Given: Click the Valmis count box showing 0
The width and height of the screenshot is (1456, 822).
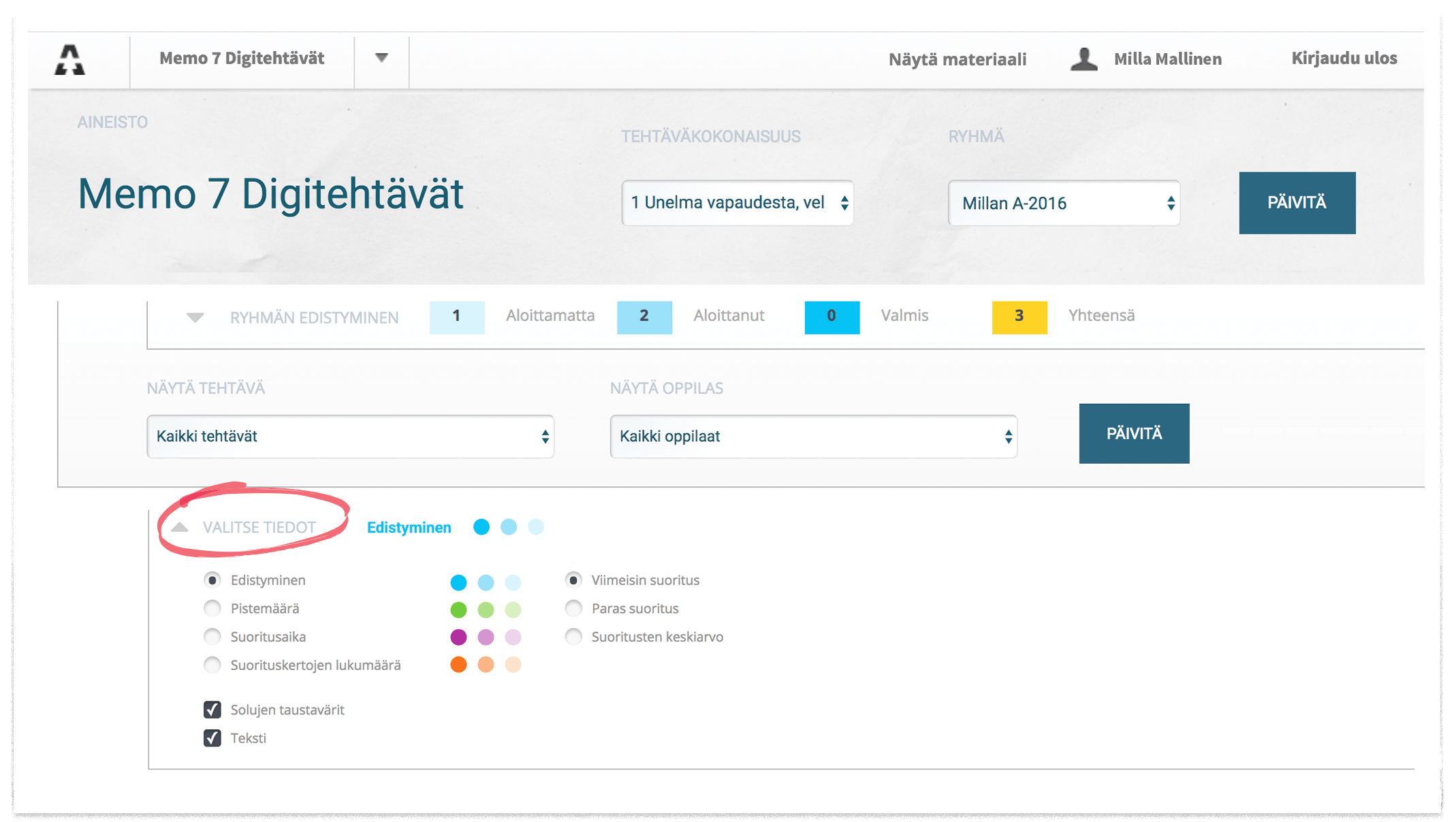Looking at the screenshot, I should tap(832, 317).
